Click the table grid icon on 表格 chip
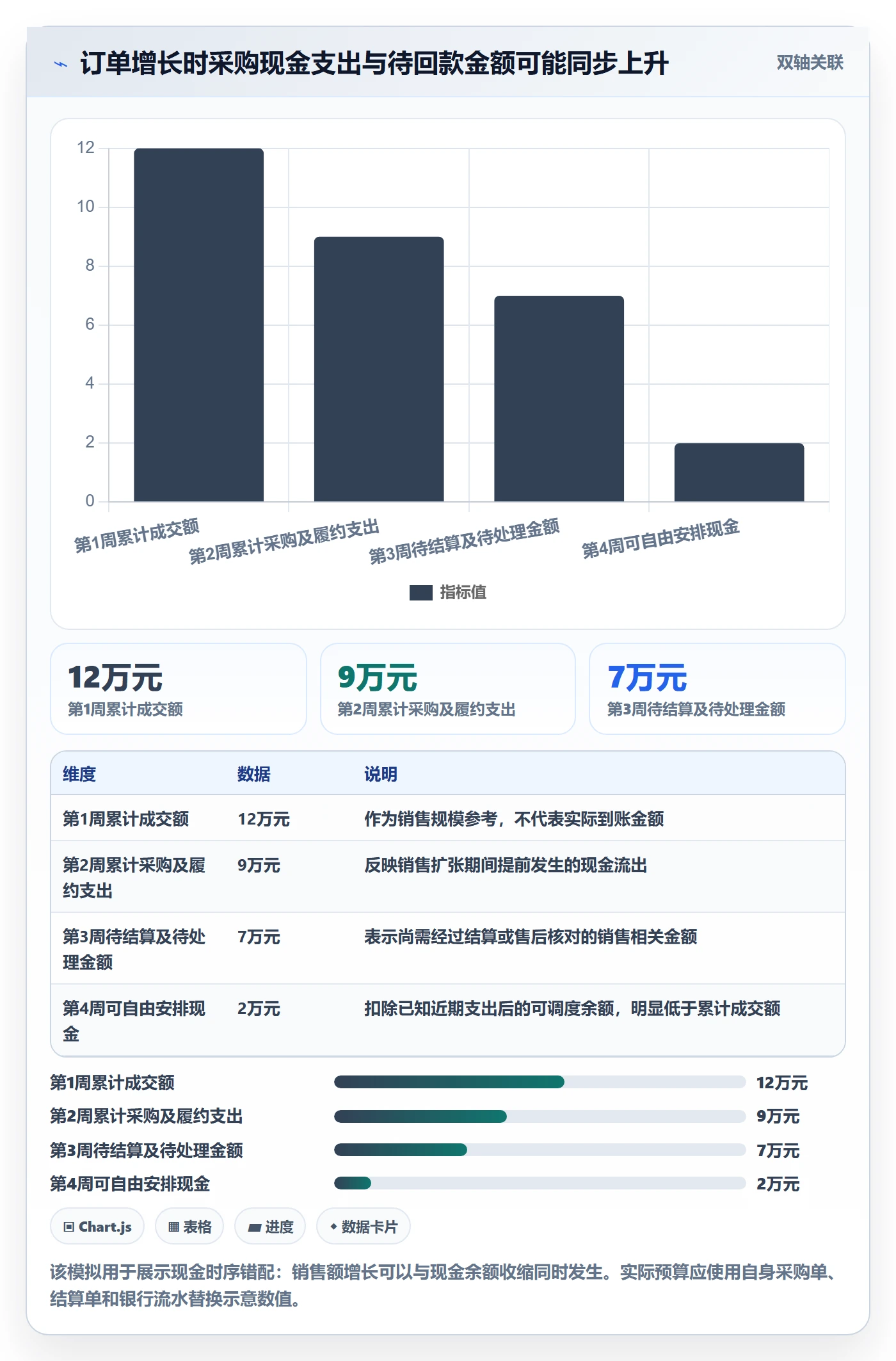896x1361 pixels. point(173,1227)
